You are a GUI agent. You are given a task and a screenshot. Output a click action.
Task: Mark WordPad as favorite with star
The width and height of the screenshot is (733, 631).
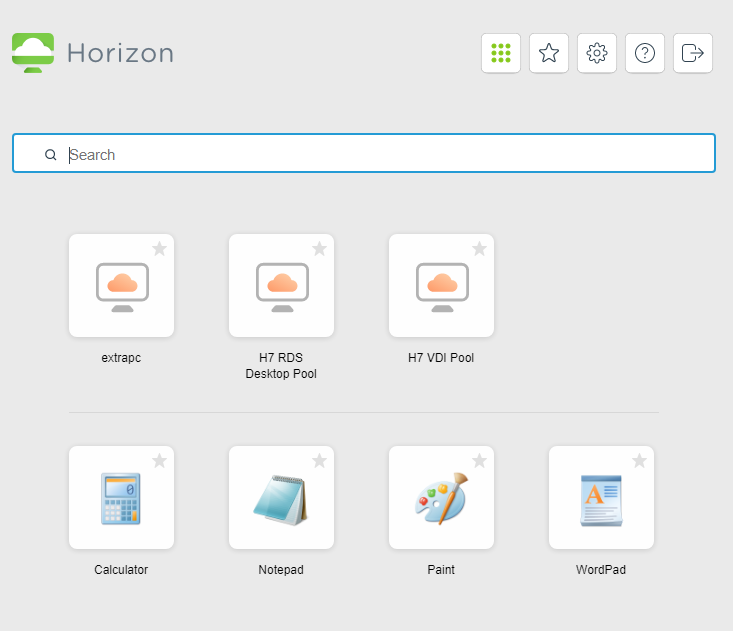pyautogui.click(x=639, y=461)
